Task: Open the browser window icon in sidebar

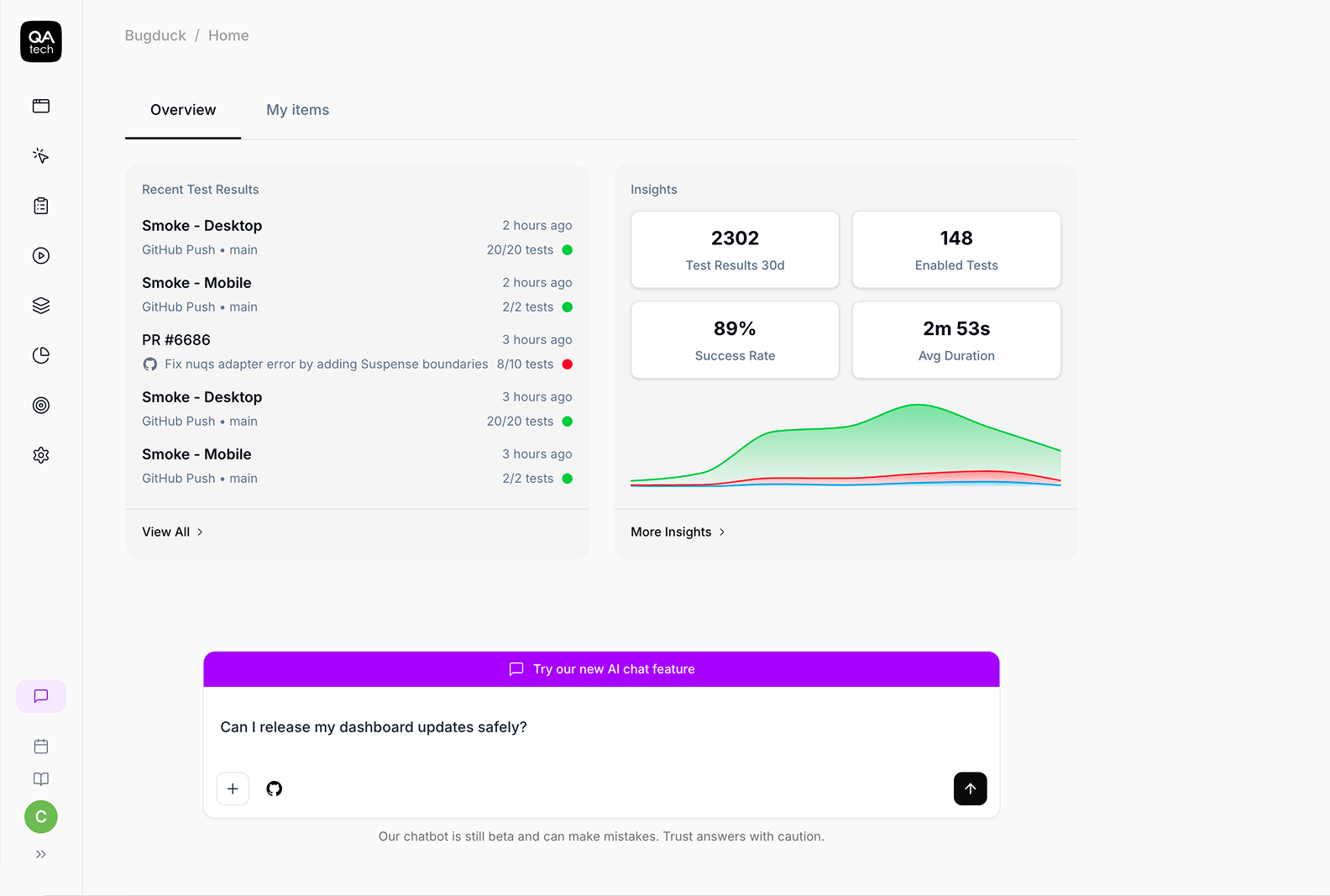Action: (x=41, y=106)
